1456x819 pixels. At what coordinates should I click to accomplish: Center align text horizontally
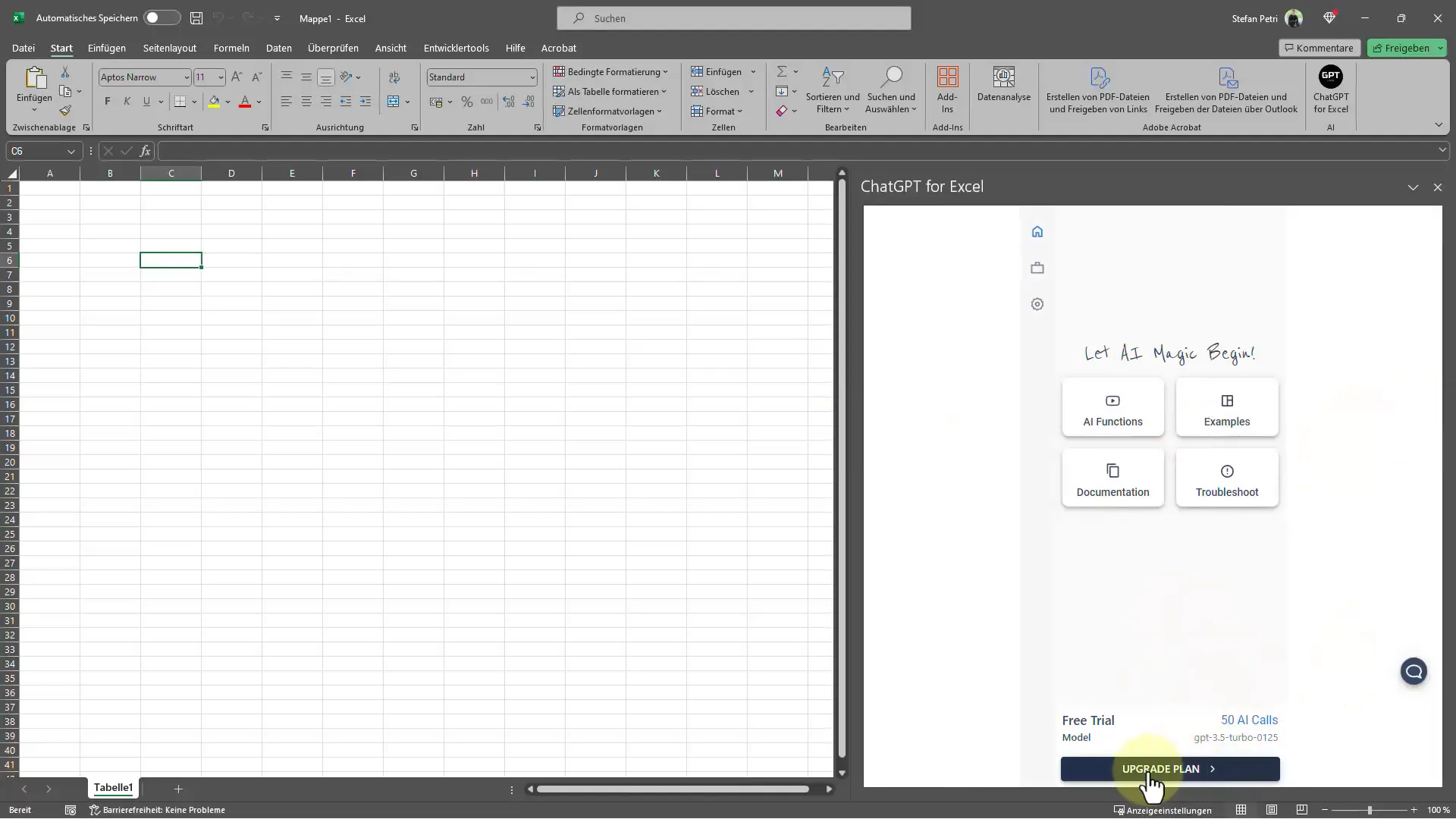(306, 102)
